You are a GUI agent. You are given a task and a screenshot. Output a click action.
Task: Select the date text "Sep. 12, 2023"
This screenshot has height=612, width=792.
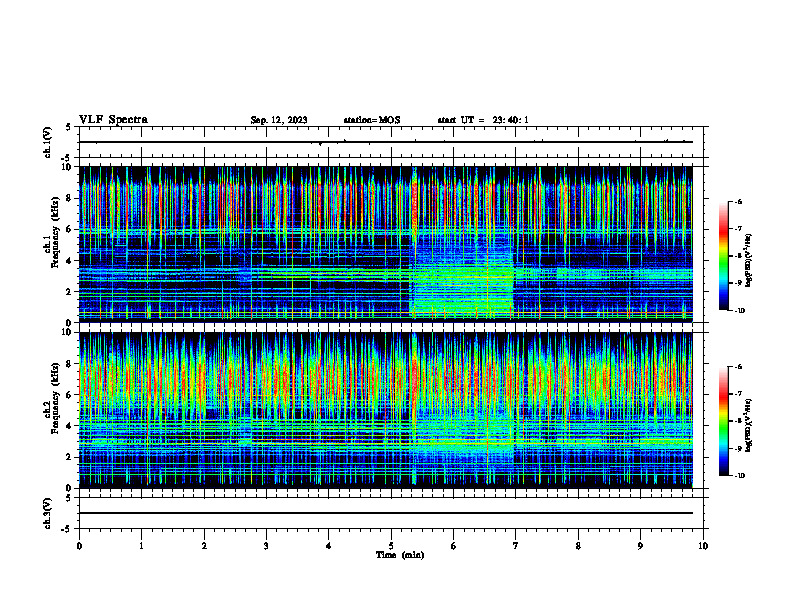tap(279, 120)
